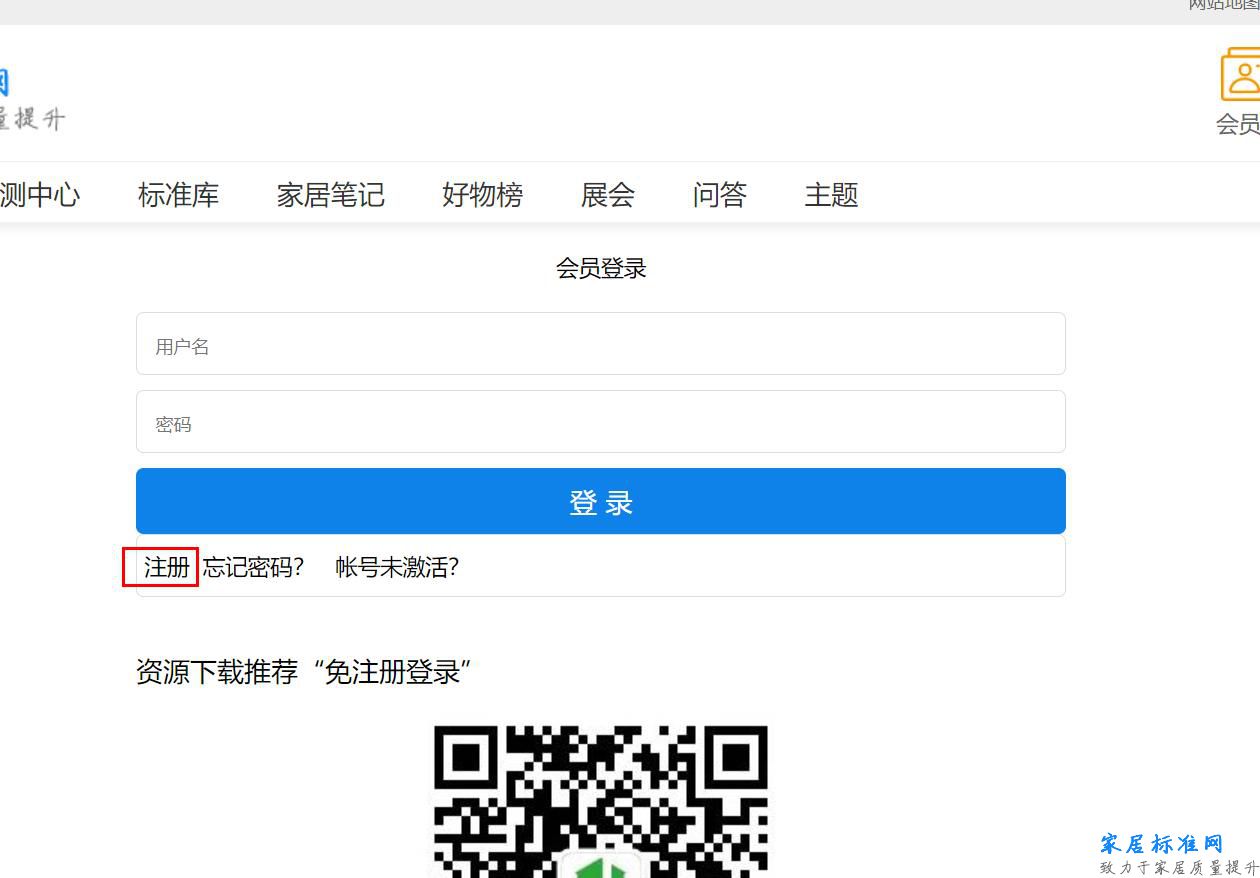Click the site logo at top left
The height and width of the screenshot is (878, 1260).
(32, 100)
